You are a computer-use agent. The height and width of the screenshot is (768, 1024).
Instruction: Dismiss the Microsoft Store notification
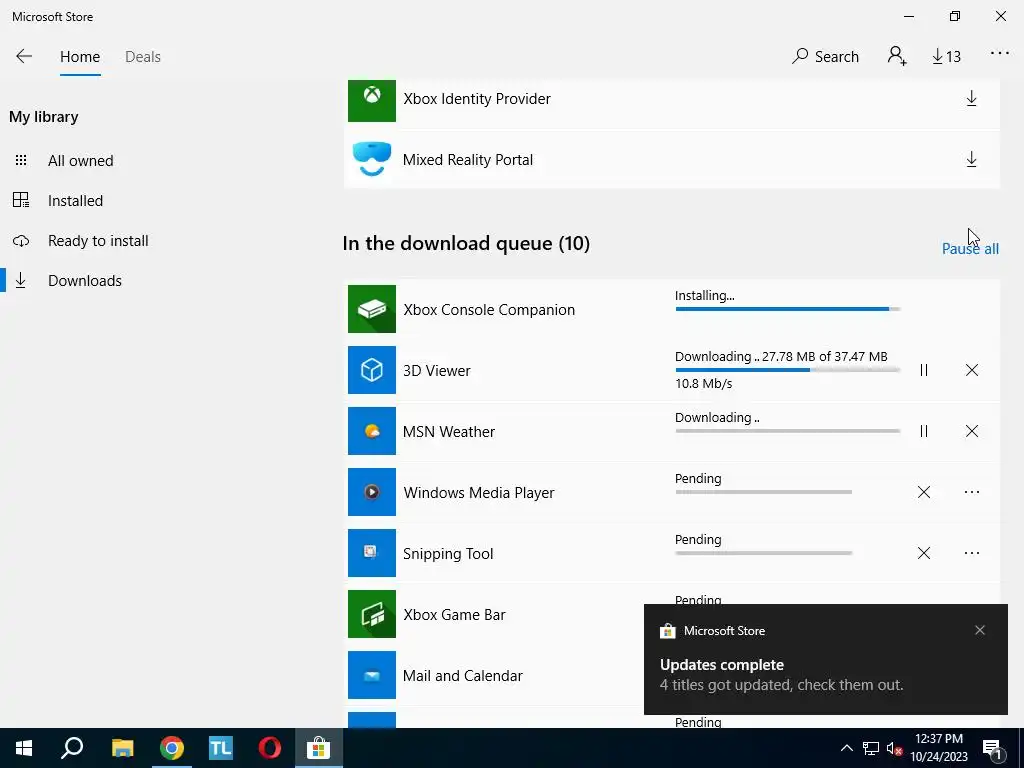coord(980,630)
